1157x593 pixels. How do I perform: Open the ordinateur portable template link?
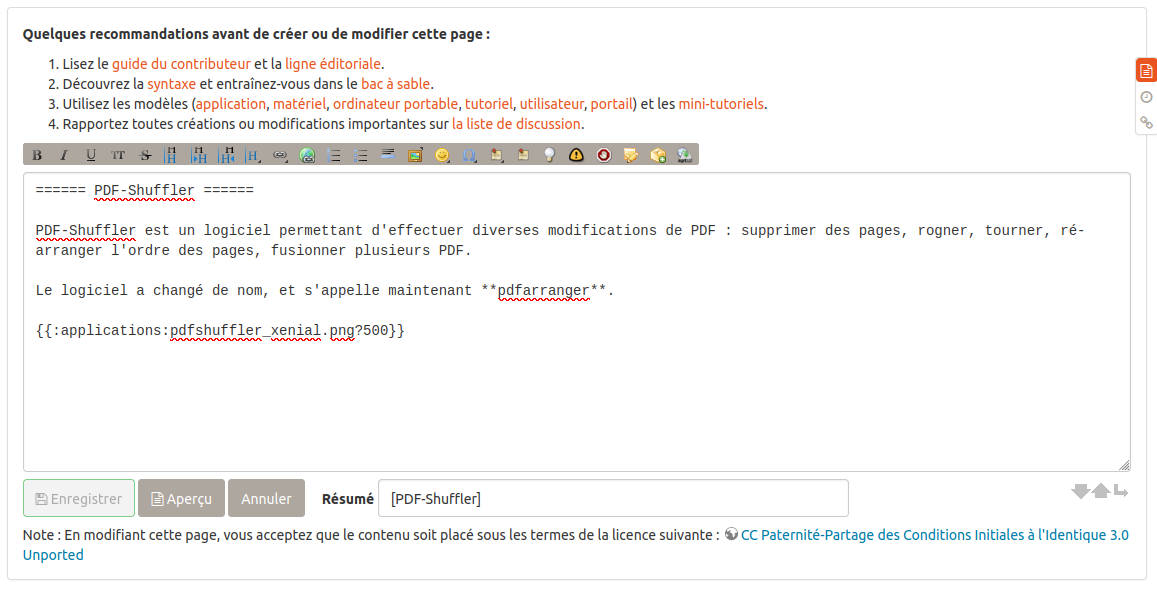pos(396,104)
